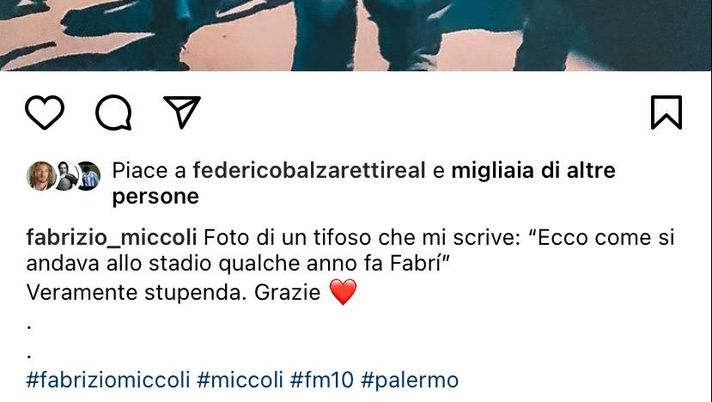The height and width of the screenshot is (402, 712).
Task: Open the fabrizio_miccoli username in caption
Action: pos(111,238)
